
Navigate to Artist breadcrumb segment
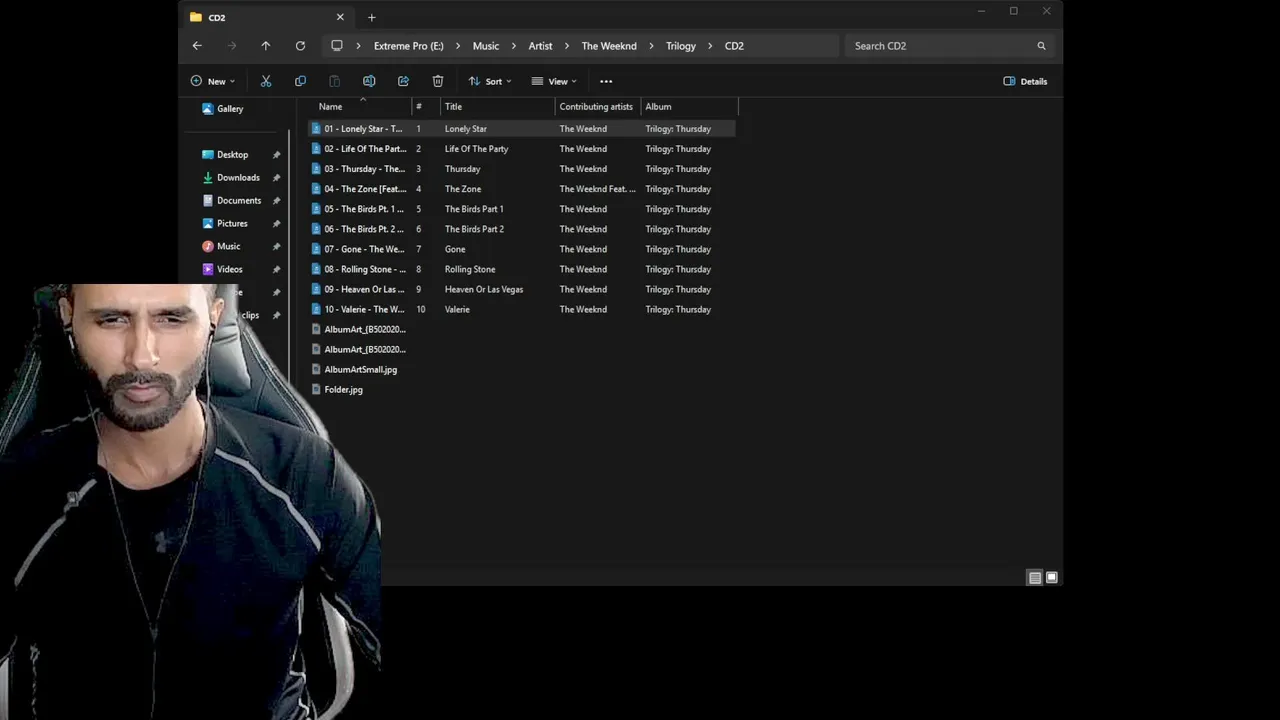coord(540,46)
